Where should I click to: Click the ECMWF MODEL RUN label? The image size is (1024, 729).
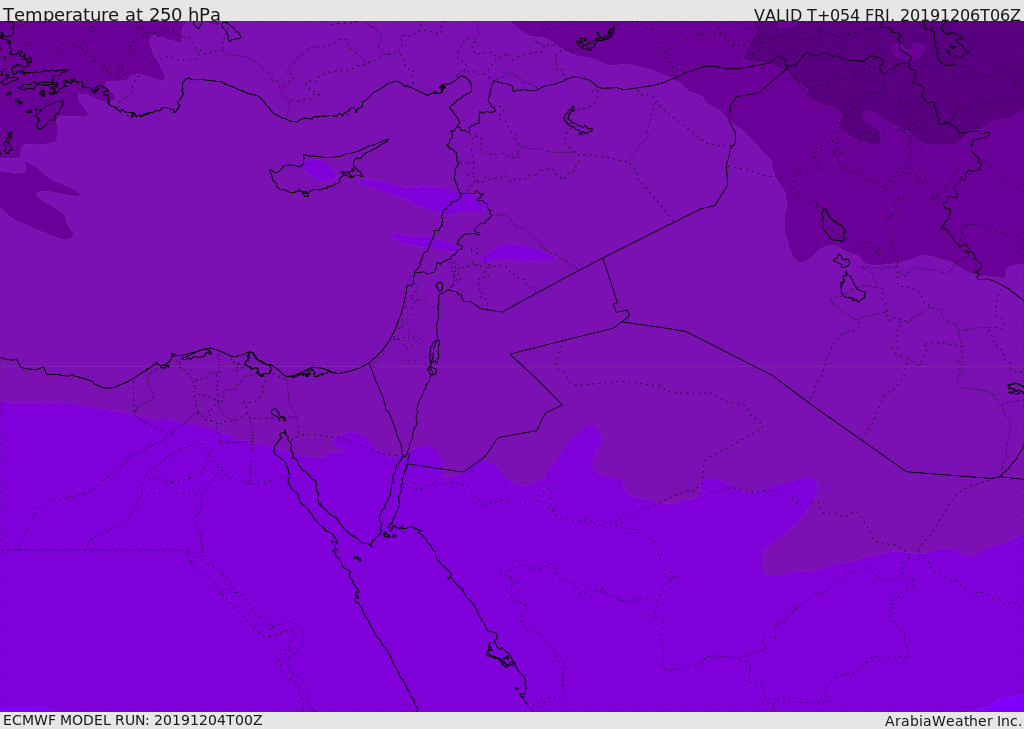coord(132,720)
